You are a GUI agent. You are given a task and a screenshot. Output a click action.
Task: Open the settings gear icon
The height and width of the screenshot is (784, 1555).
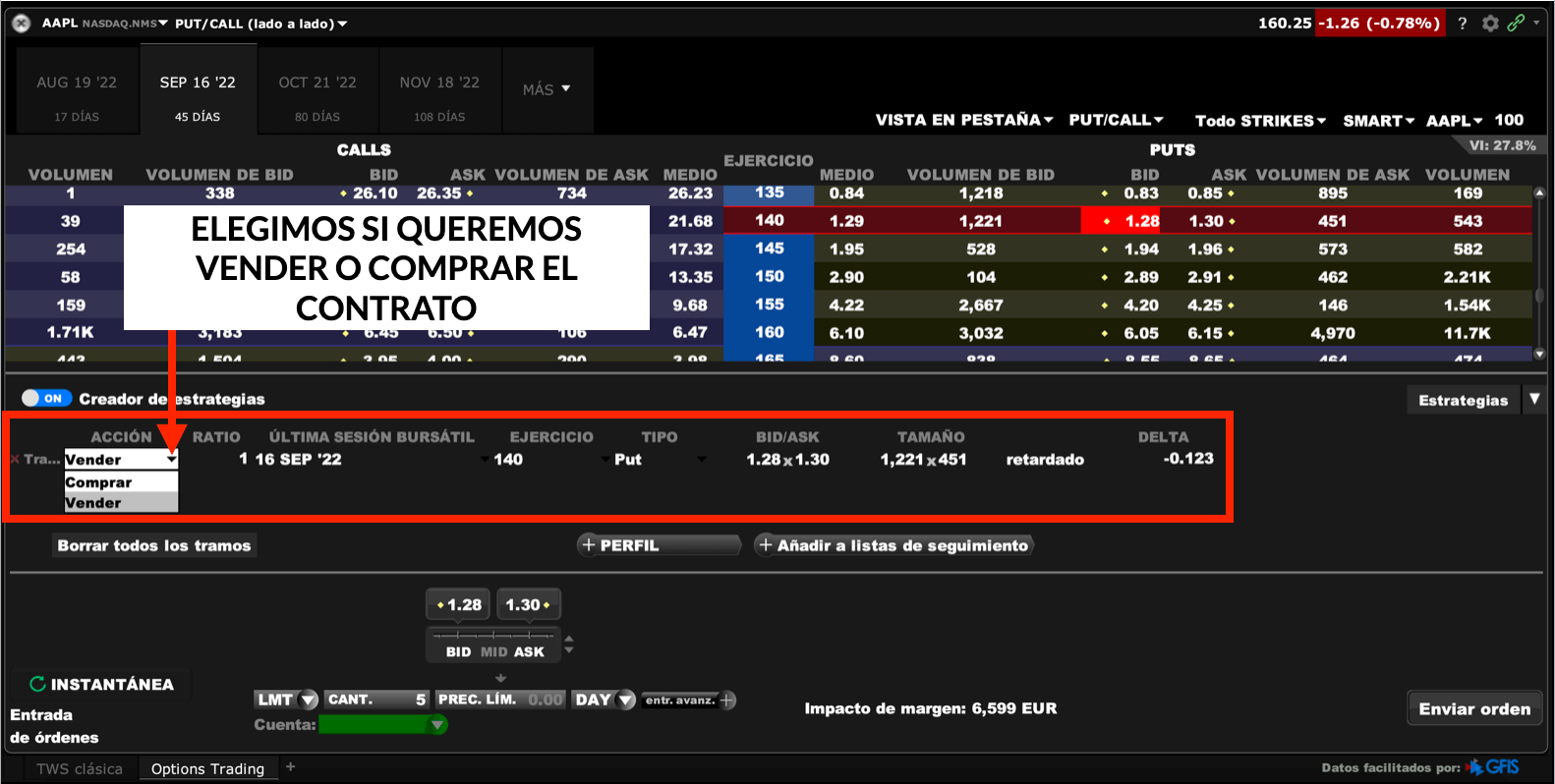(1490, 24)
